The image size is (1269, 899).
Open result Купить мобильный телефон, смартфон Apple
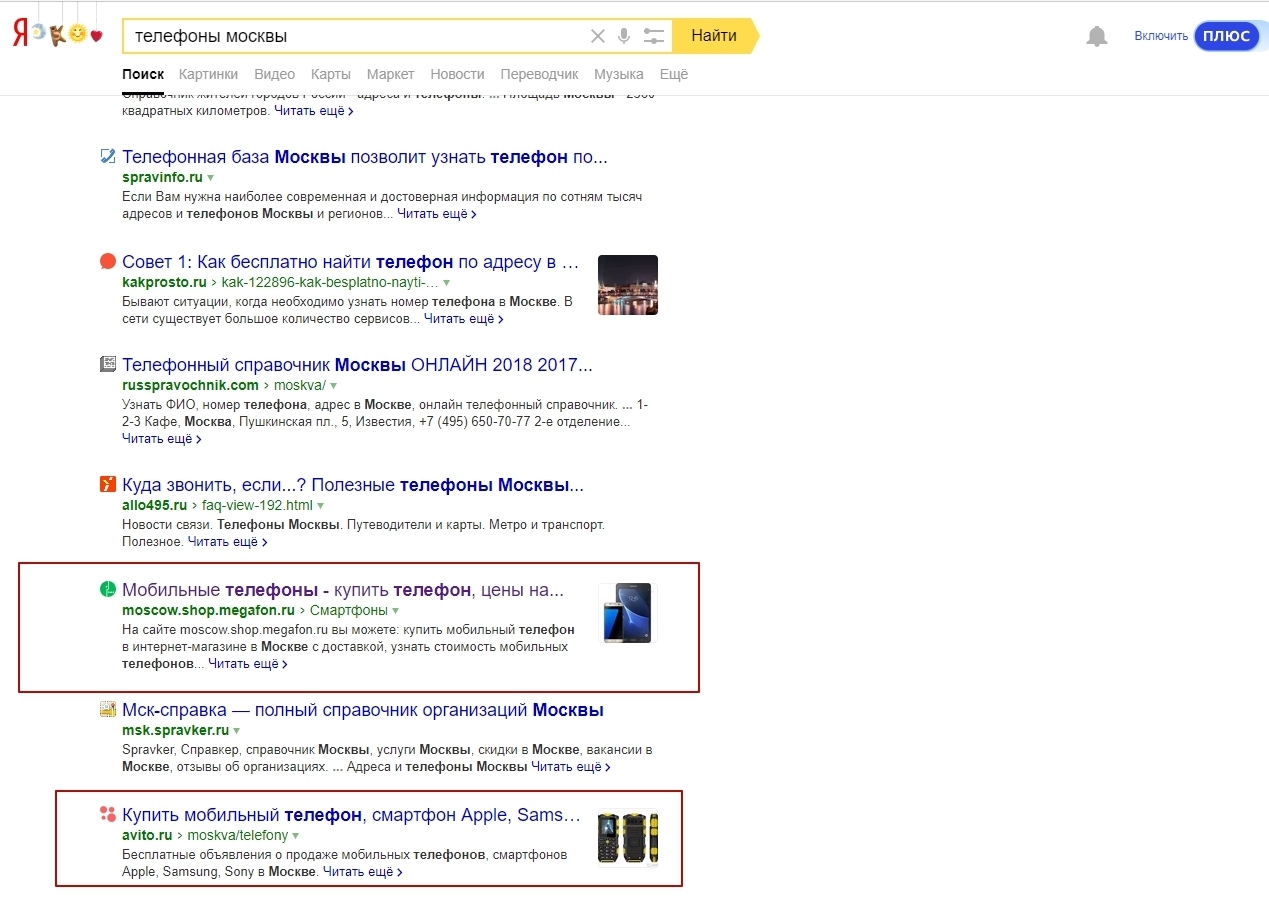(351, 815)
